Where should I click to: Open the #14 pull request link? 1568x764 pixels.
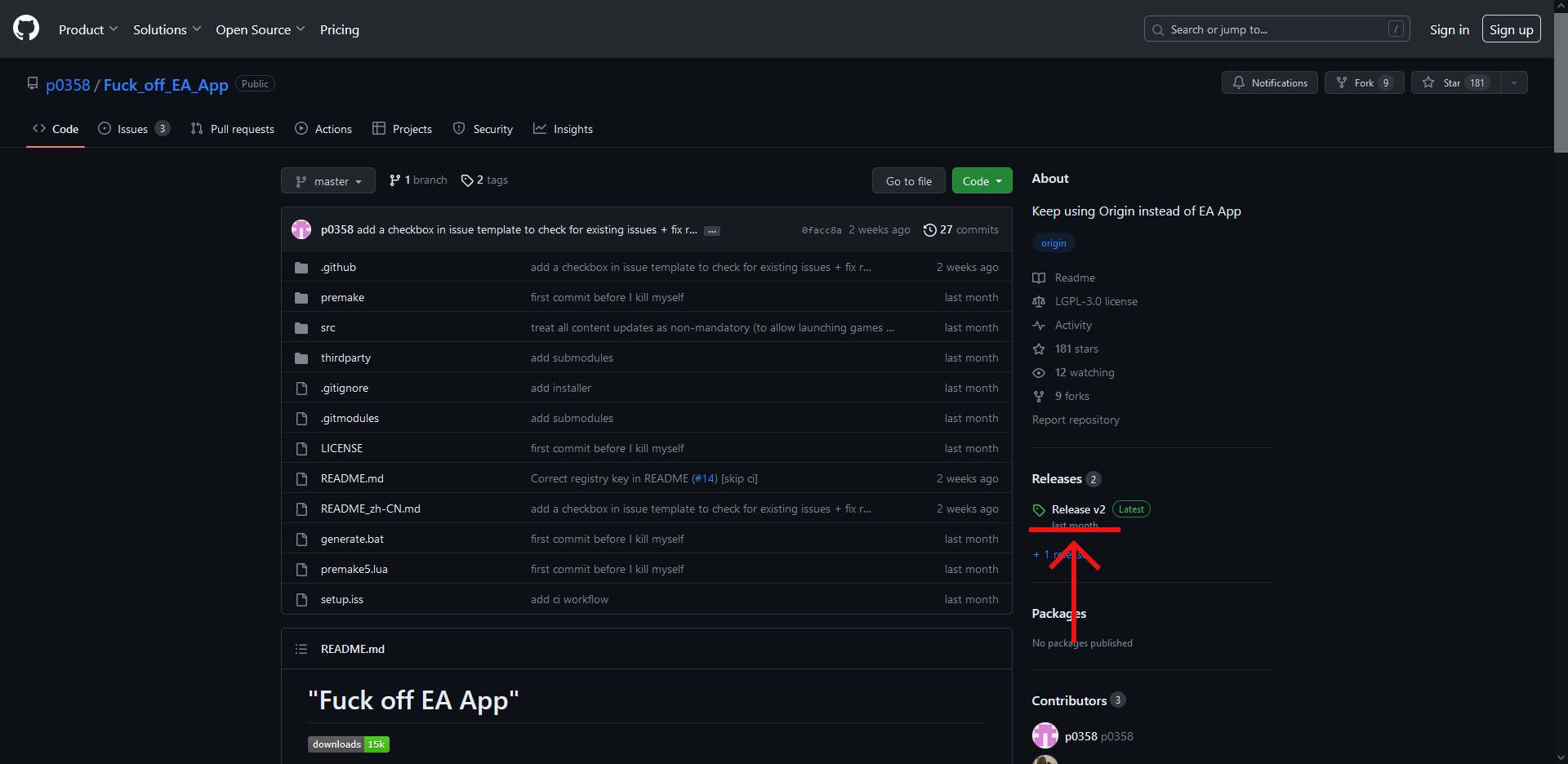(x=705, y=478)
